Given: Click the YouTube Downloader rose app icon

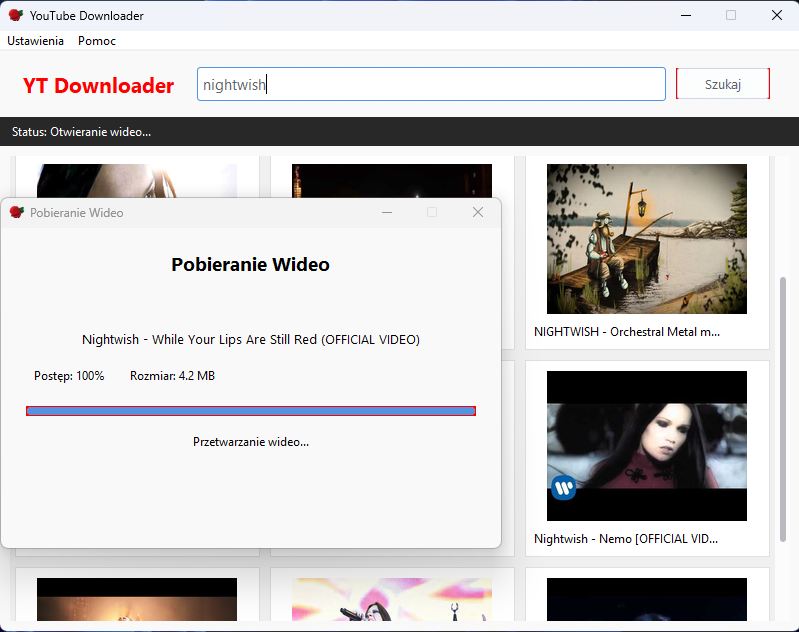Looking at the screenshot, I should coord(16,15).
